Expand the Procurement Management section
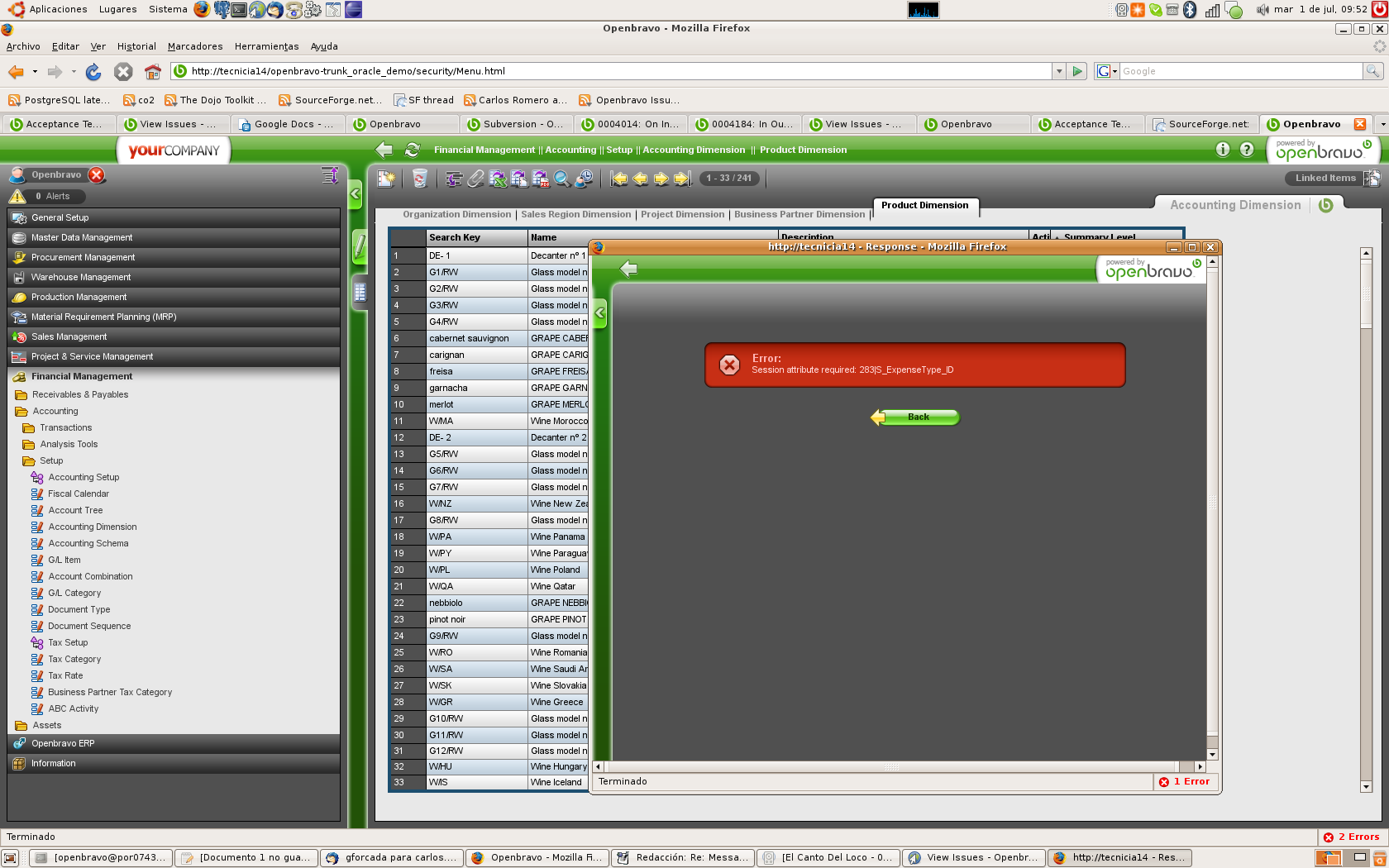This screenshot has width=1389, height=868. click(174, 257)
